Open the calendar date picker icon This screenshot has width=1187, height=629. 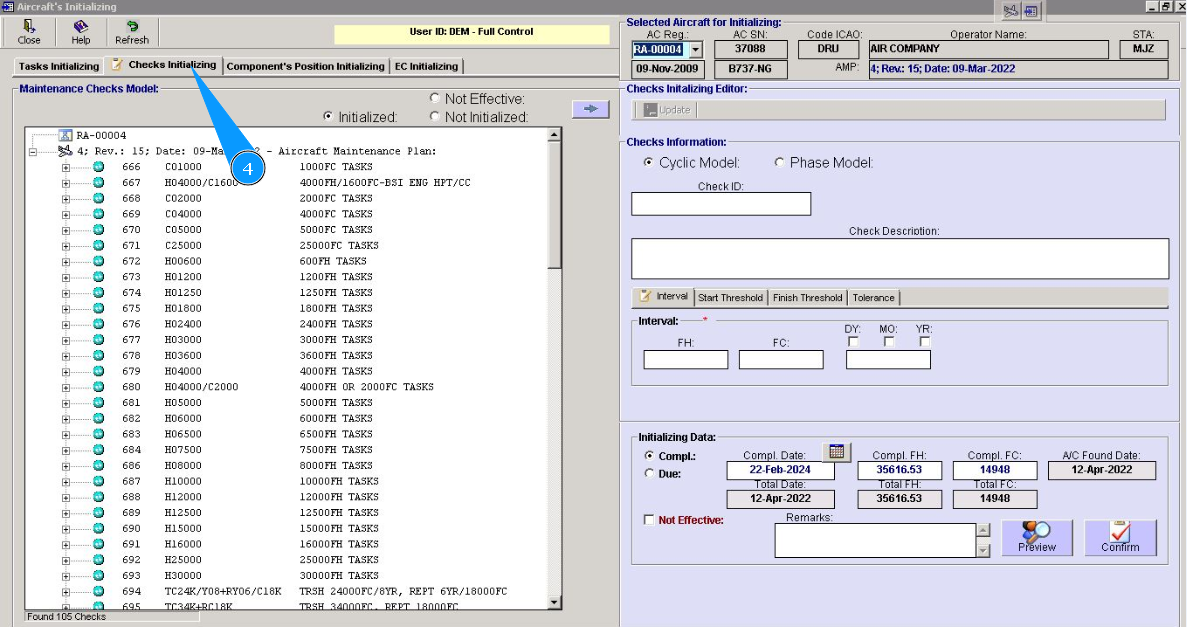(x=837, y=452)
